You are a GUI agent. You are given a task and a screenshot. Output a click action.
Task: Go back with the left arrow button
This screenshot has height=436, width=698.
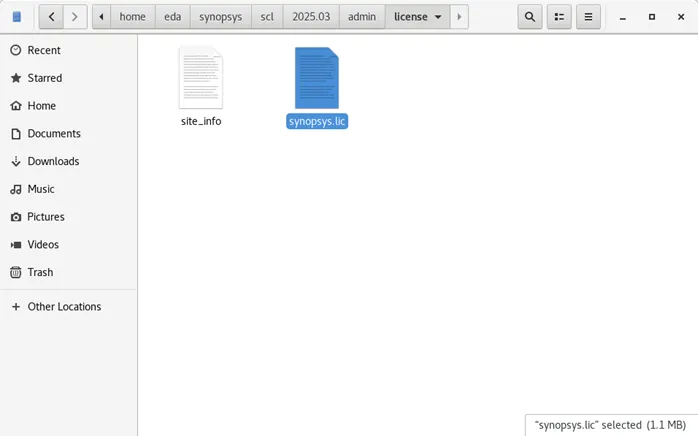click(51, 17)
